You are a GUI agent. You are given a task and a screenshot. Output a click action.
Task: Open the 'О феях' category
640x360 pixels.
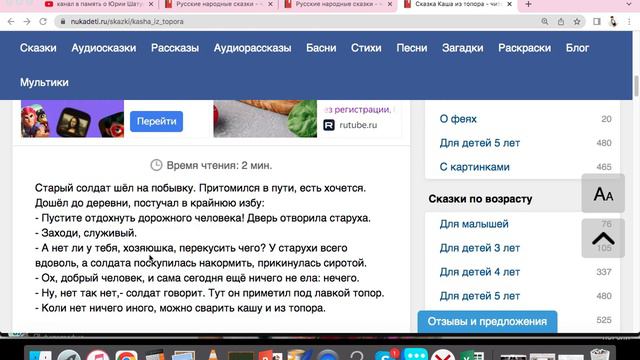point(458,119)
